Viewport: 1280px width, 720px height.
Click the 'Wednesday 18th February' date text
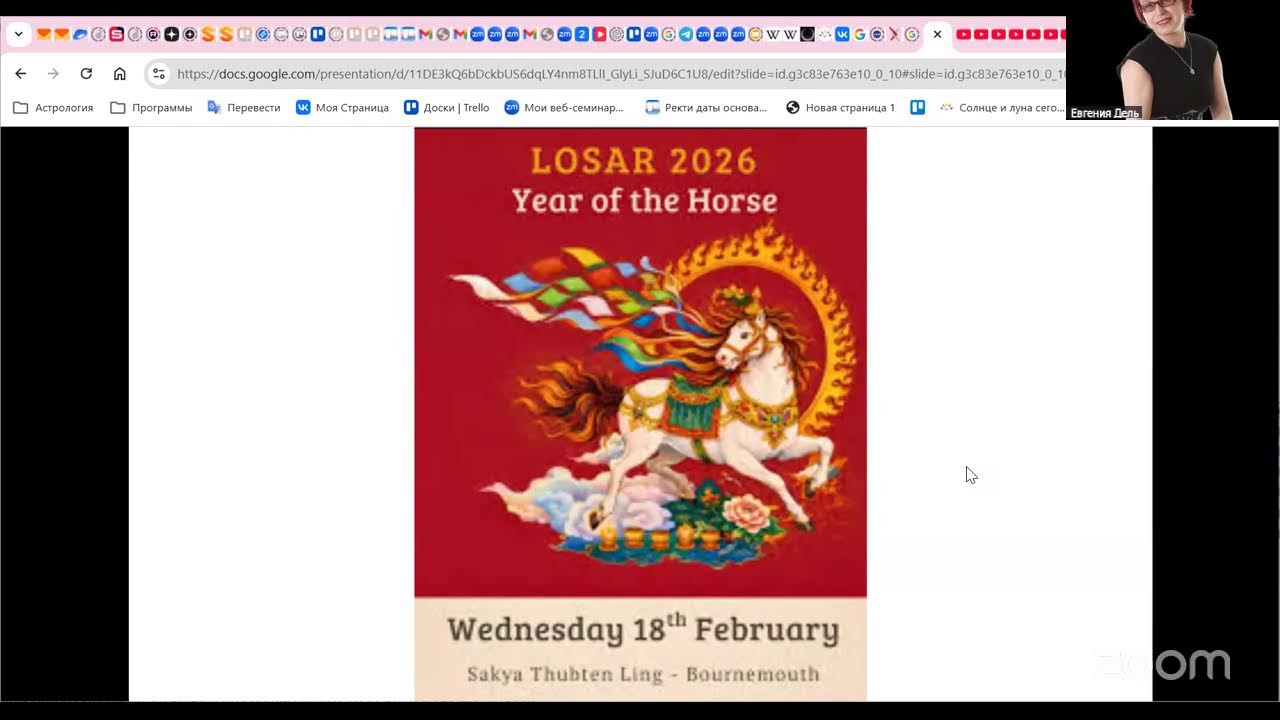pos(642,630)
